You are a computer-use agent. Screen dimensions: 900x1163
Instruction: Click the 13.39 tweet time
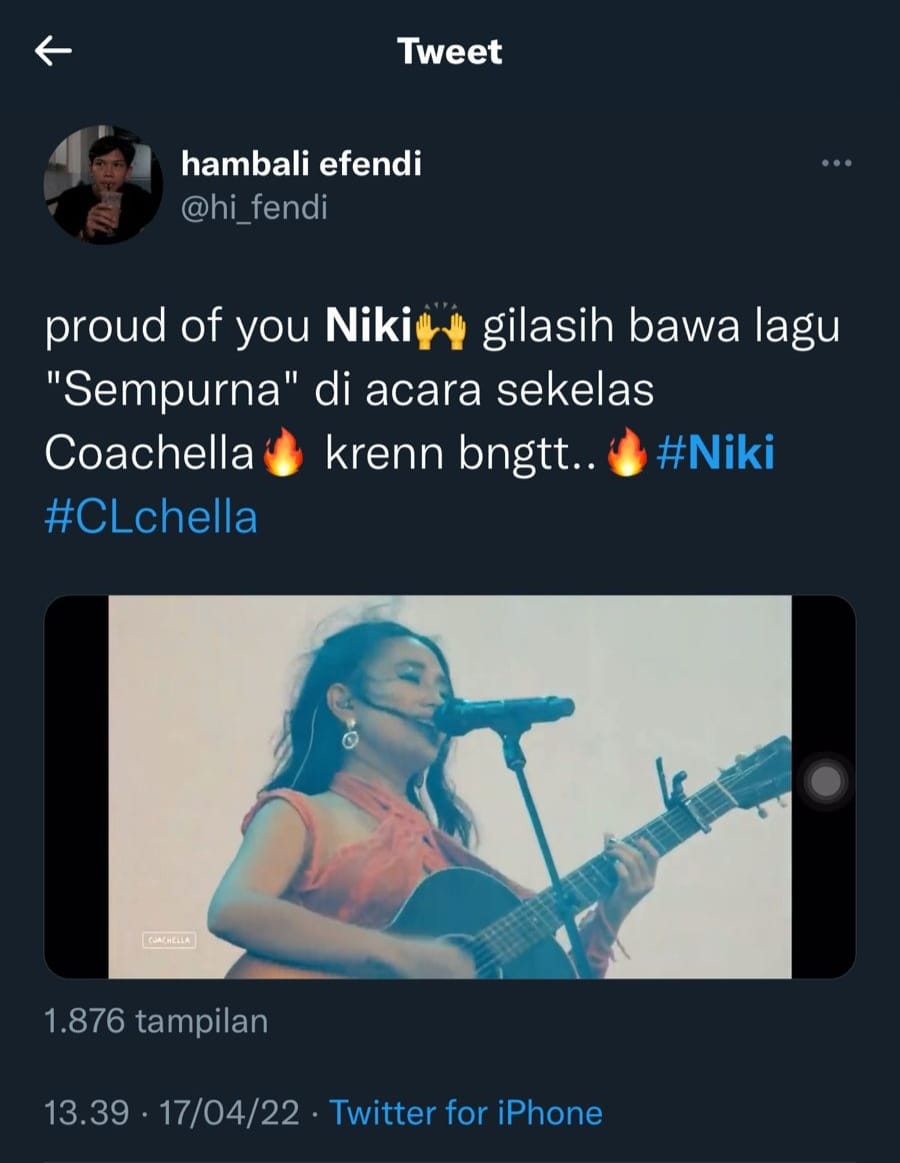[87, 1112]
